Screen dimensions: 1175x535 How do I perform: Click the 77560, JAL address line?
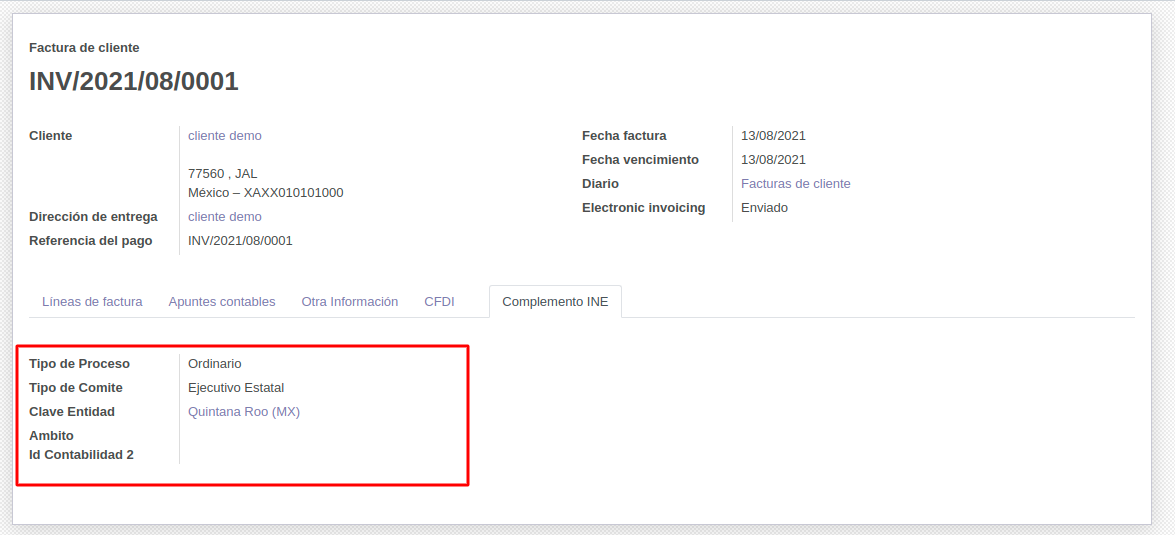[223, 174]
